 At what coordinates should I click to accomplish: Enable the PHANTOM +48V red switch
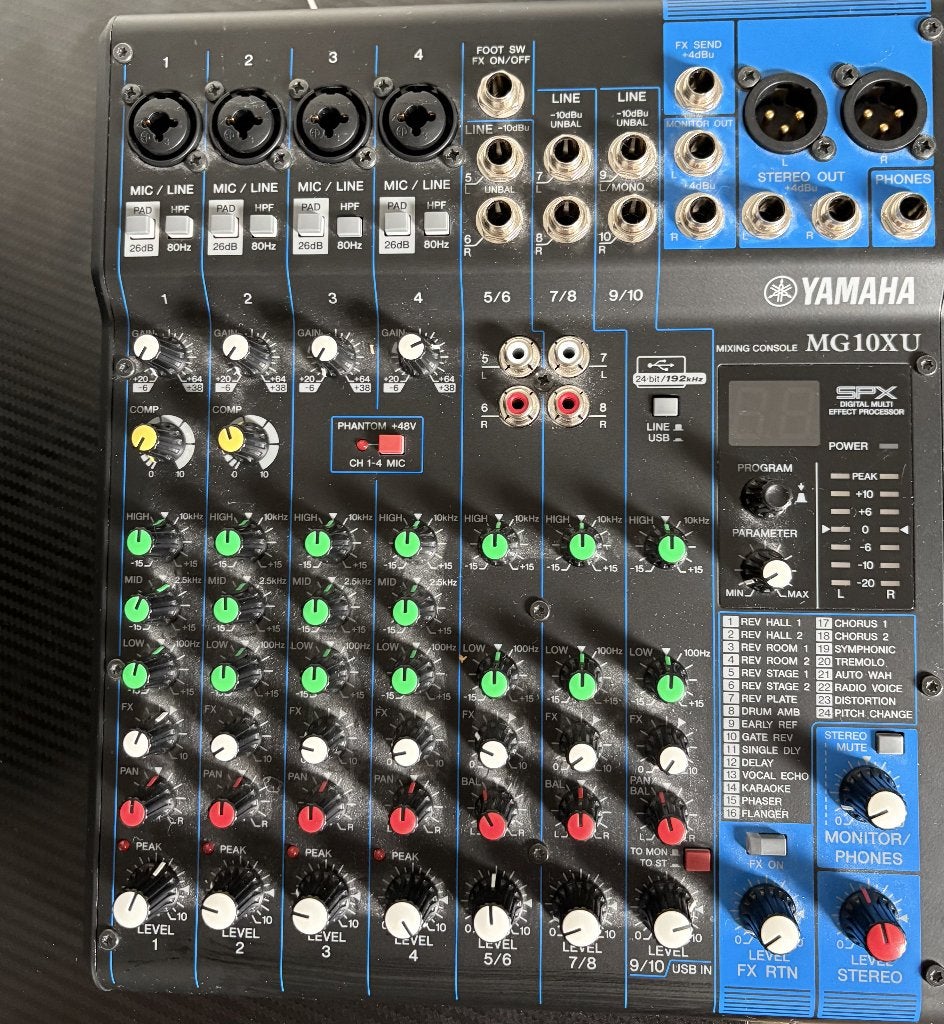click(x=390, y=445)
